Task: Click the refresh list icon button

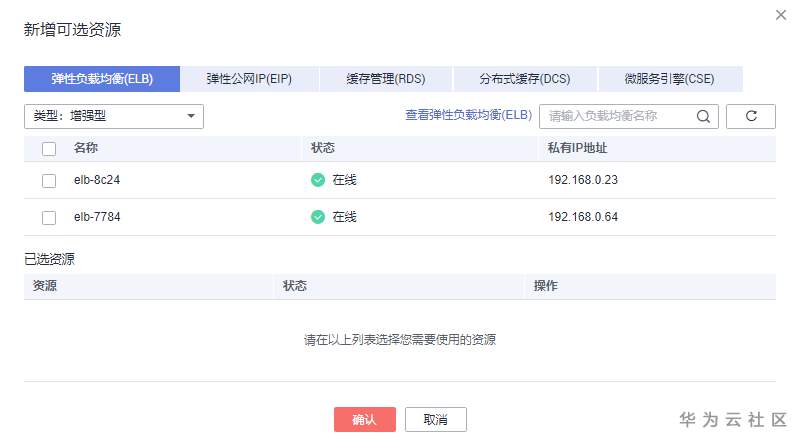Action: (751, 116)
